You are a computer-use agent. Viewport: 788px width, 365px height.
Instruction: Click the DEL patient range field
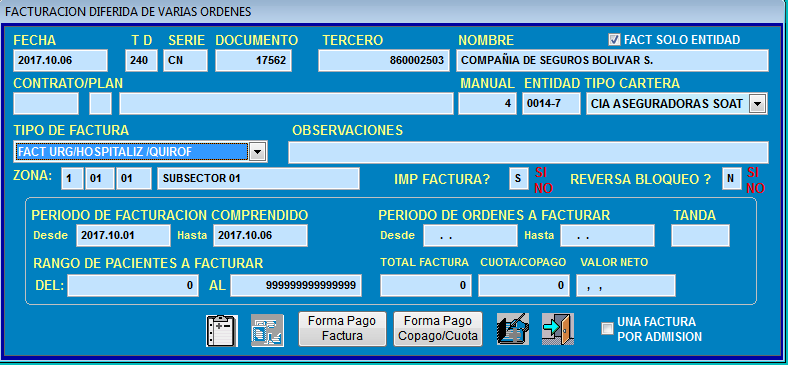point(133,286)
